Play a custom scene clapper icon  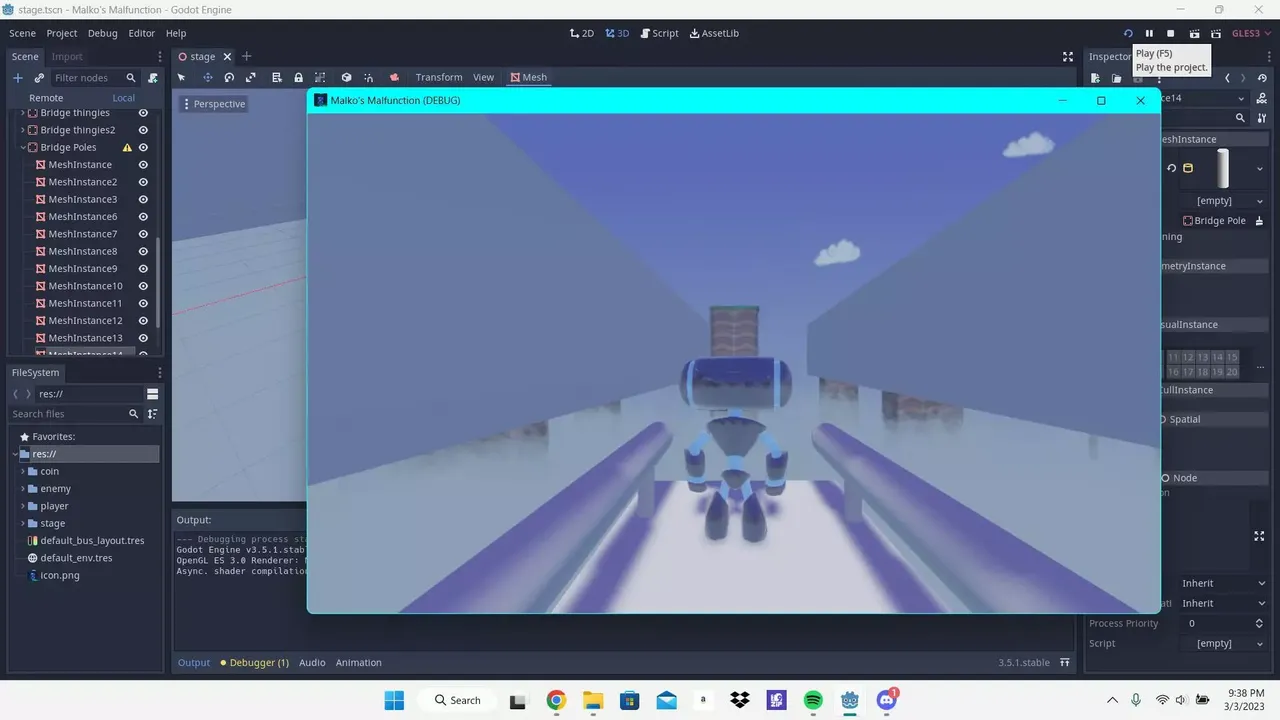[1216, 33]
